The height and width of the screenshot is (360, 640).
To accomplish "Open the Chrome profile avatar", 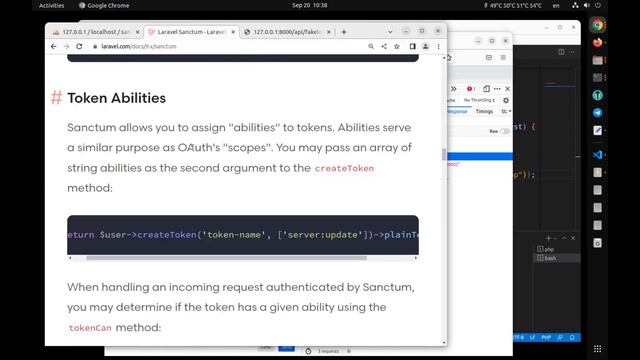I will pos(426,47).
